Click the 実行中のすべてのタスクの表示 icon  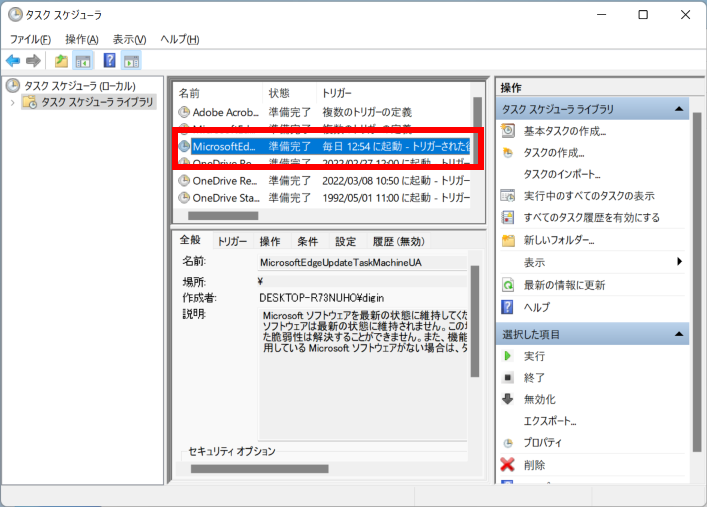(x=508, y=196)
